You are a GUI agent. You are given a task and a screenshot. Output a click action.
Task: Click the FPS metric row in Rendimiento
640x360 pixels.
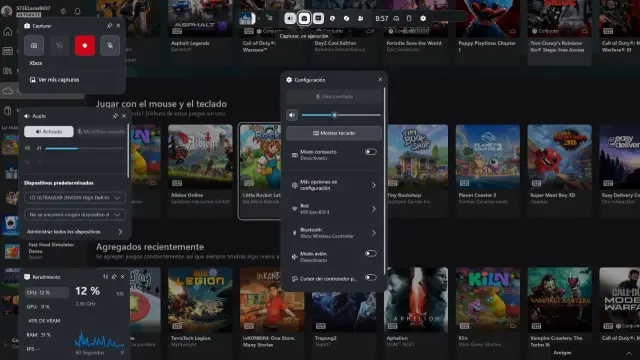point(47,349)
